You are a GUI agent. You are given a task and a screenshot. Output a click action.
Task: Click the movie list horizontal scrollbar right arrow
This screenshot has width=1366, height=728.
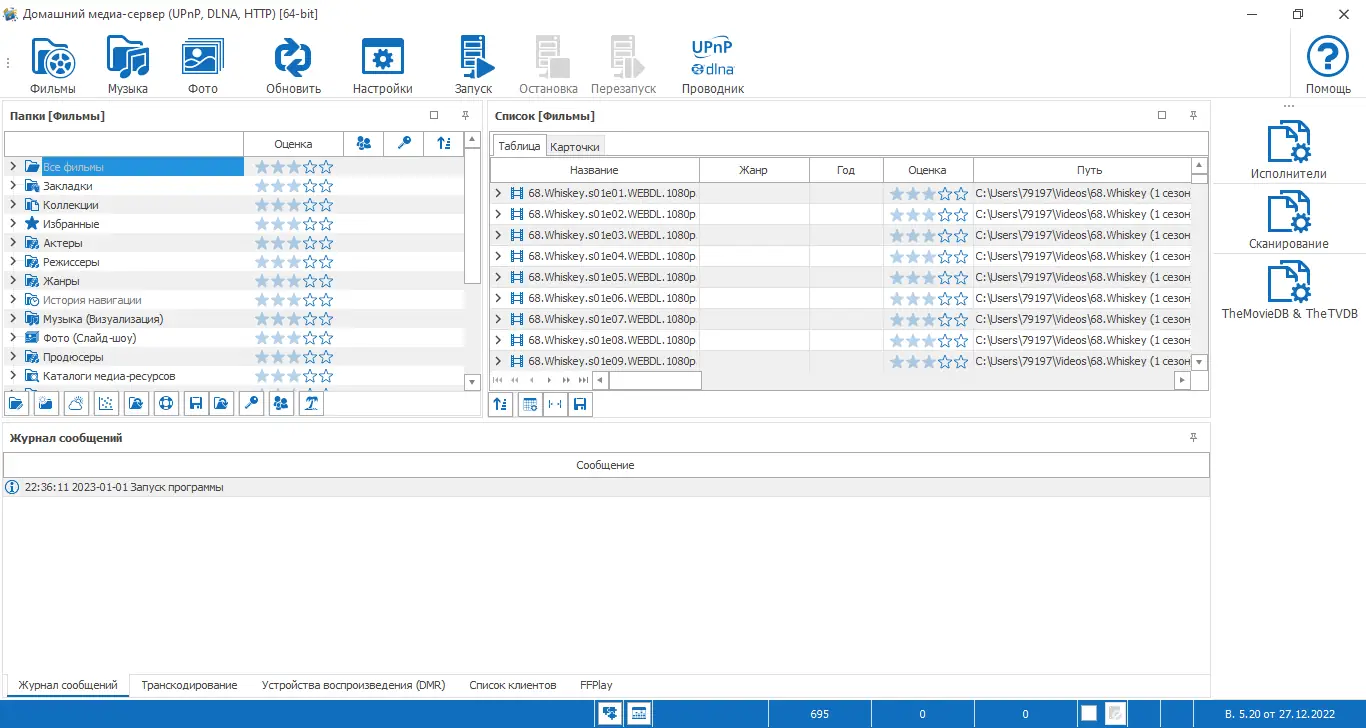coord(1183,380)
